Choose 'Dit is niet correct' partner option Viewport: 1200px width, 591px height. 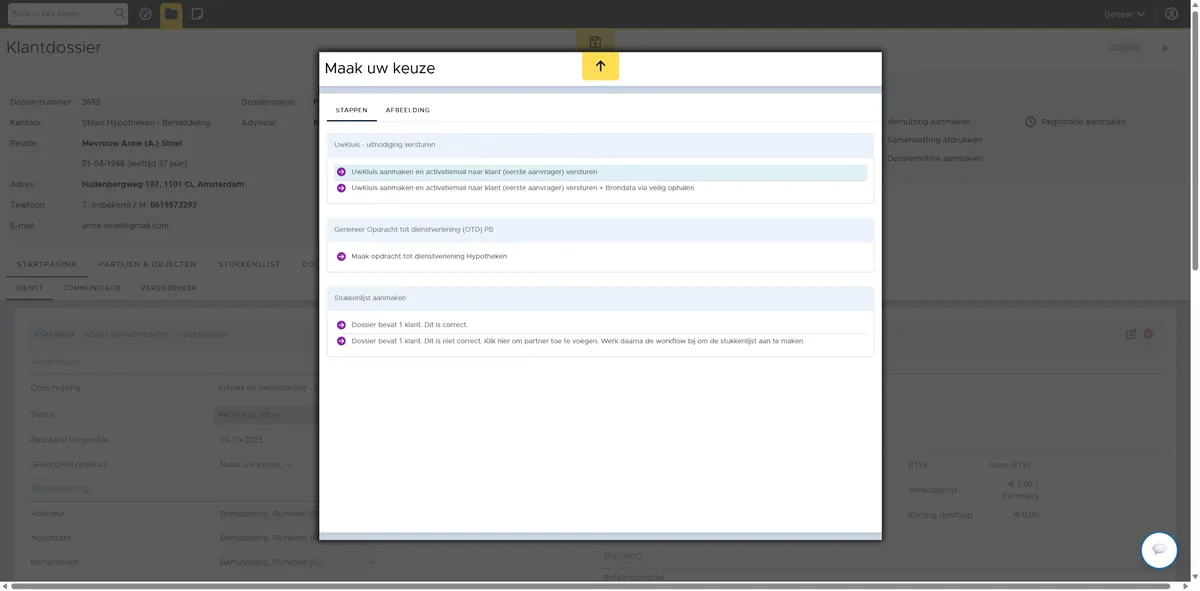(x=600, y=341)
